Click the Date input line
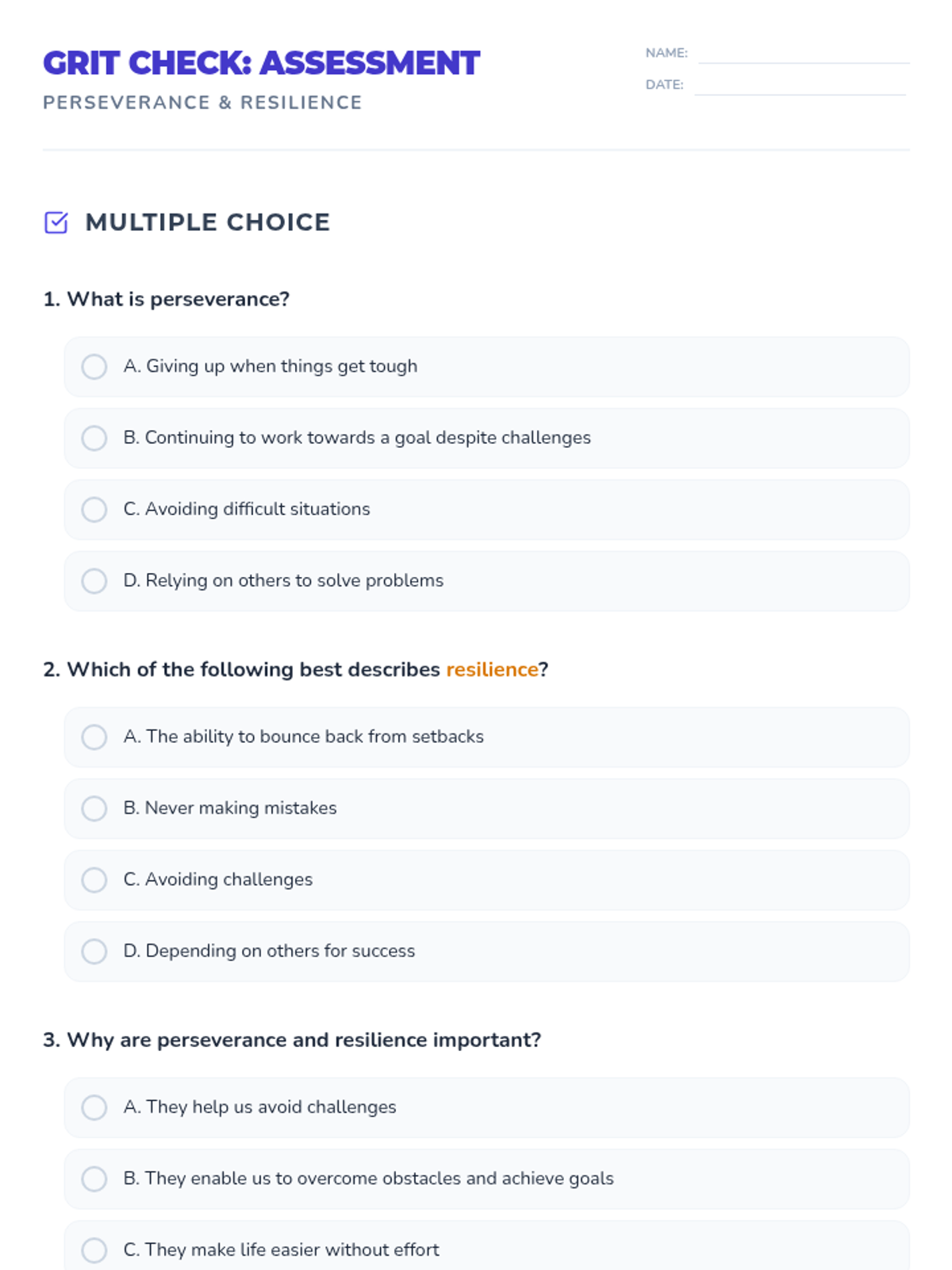Viewport: 952px width, 1270px height. tap(800, 86)
